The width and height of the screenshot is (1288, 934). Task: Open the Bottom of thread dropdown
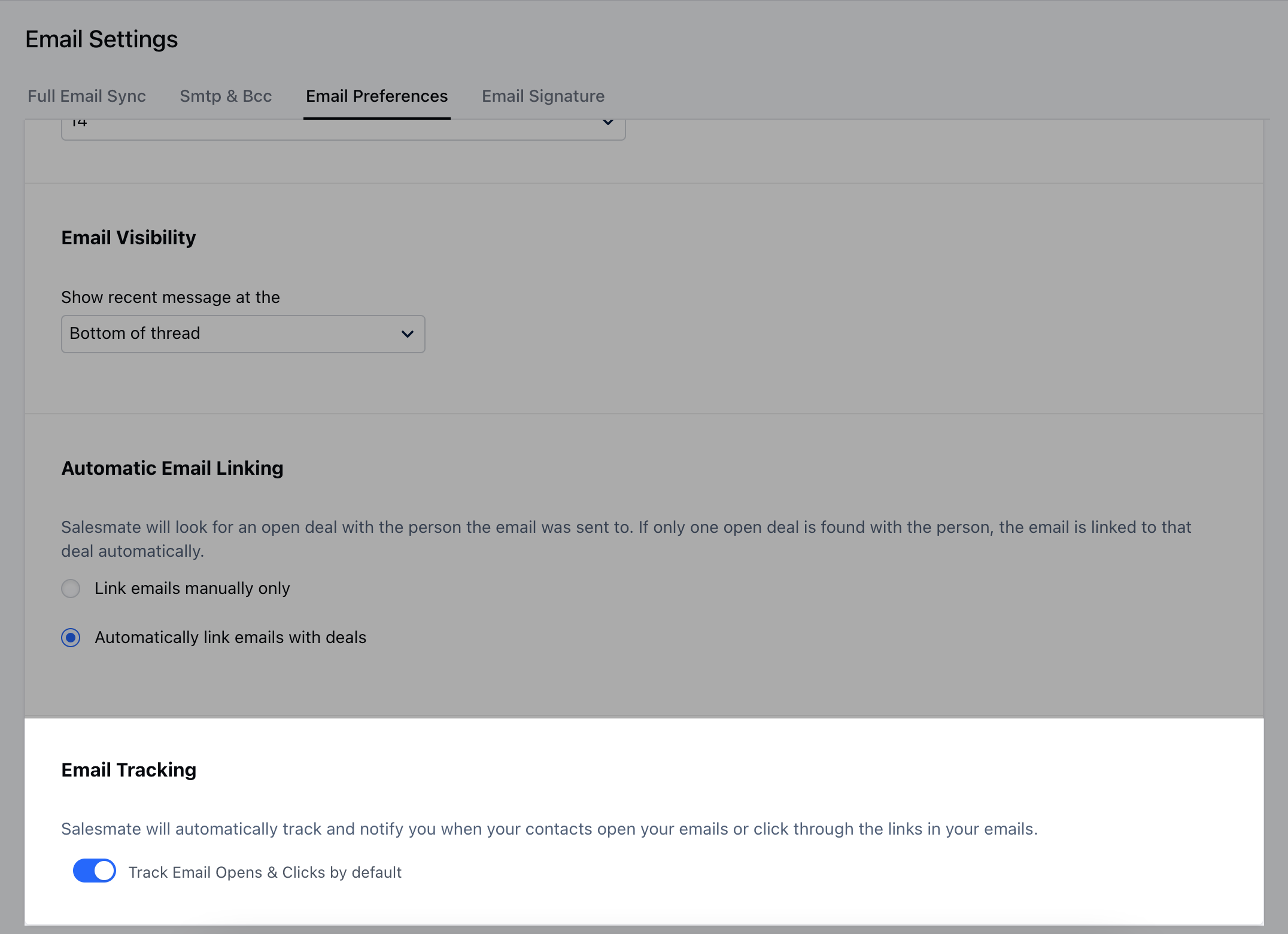pyautogui.click(x=242, y=333)
